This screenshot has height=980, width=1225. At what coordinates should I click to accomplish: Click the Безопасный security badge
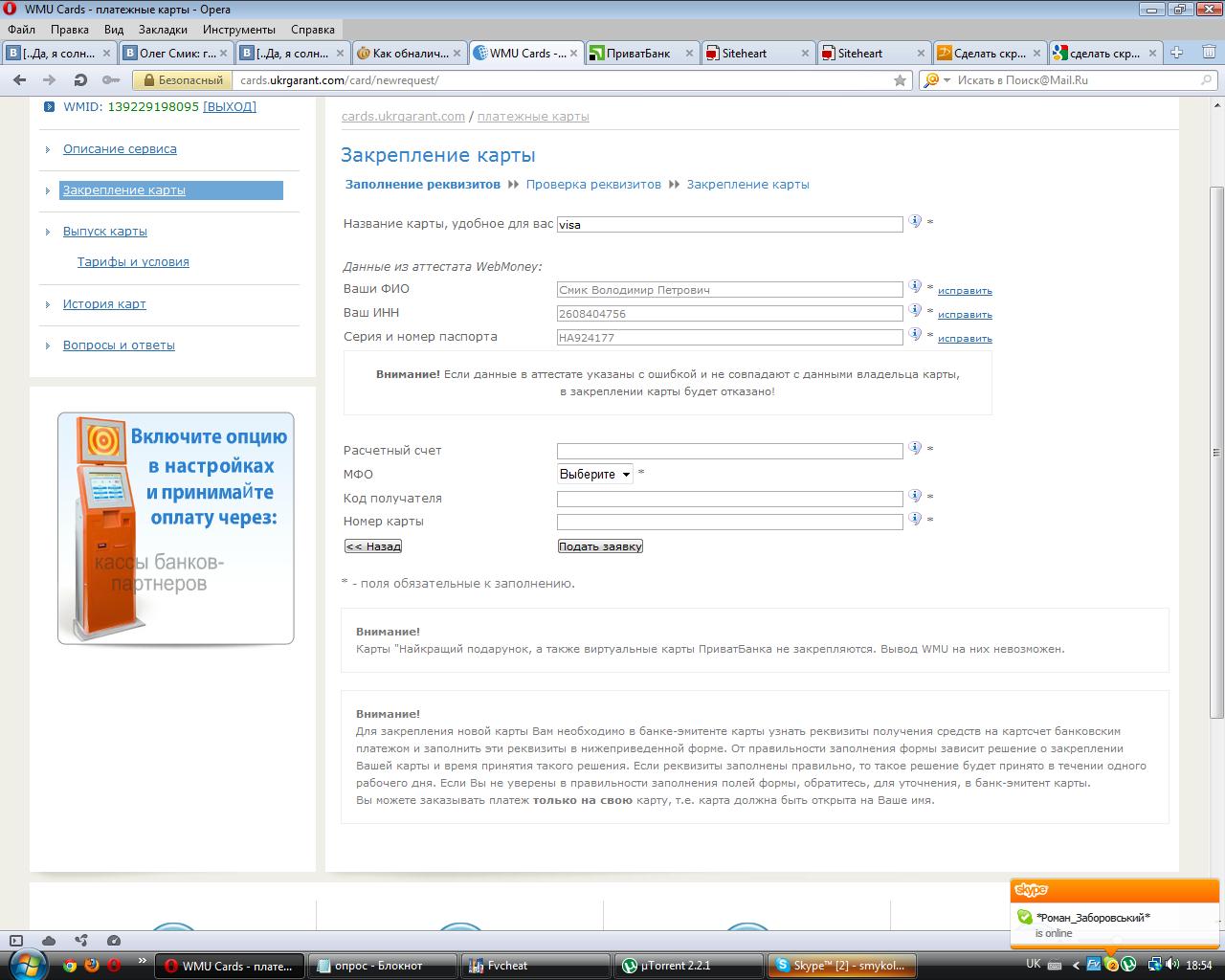coord(183,80)
